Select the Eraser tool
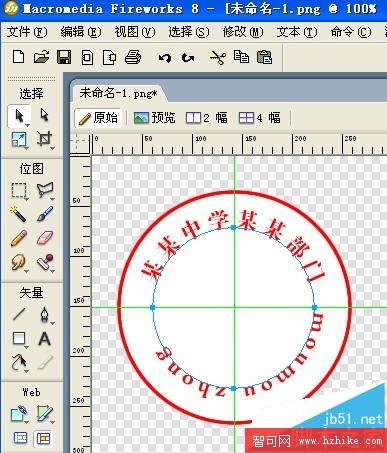The height and width of the screenshot is (453, 387). [45, 238]
